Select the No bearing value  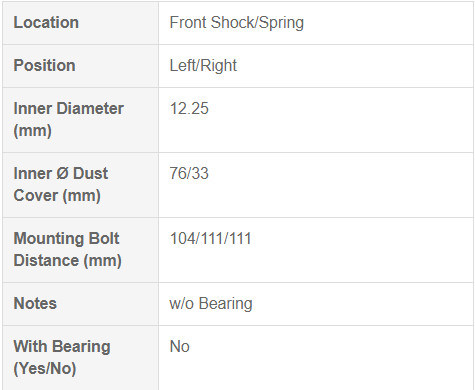(180, 346)
